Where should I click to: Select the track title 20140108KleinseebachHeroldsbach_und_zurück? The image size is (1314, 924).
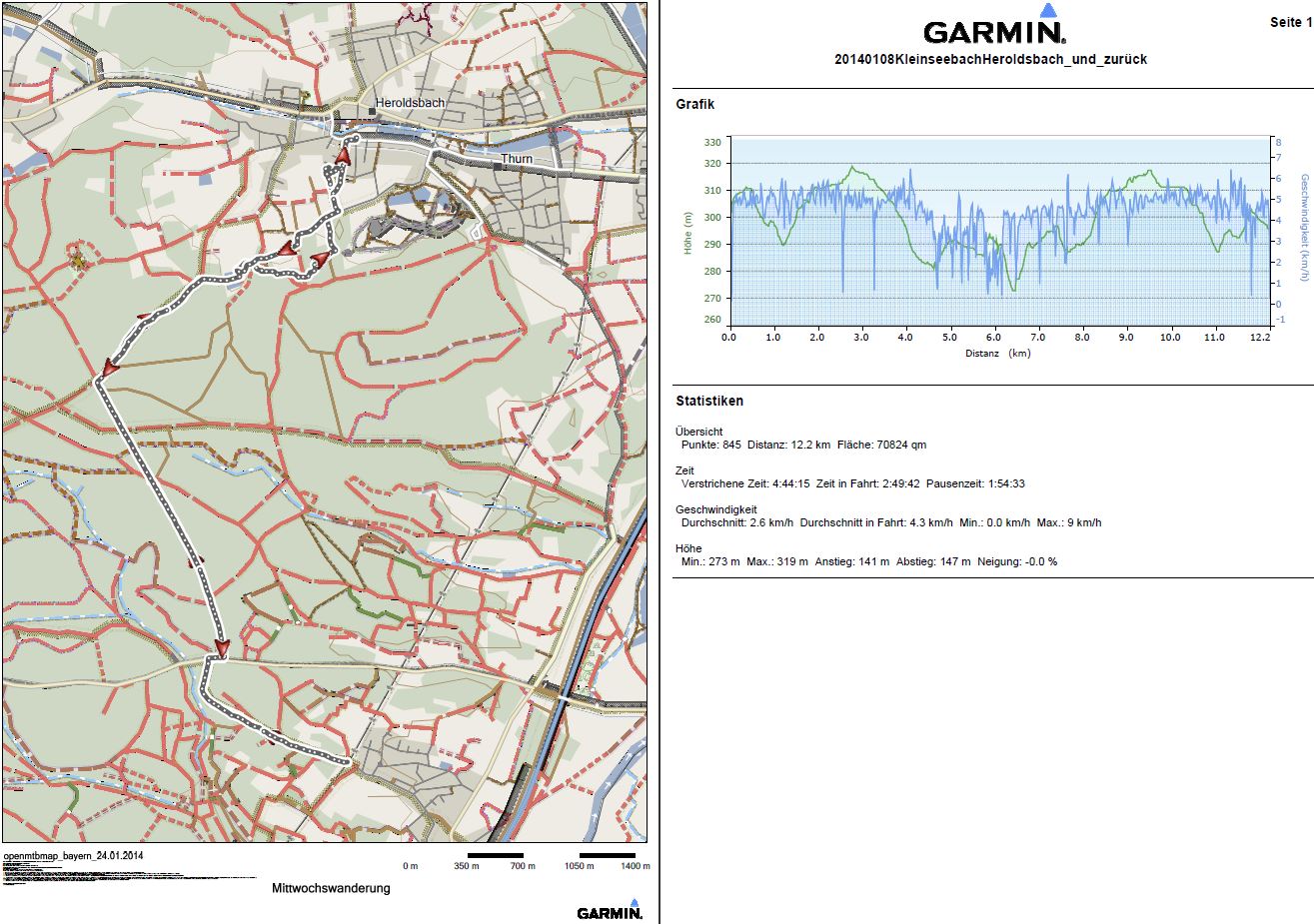pos(990,60)
